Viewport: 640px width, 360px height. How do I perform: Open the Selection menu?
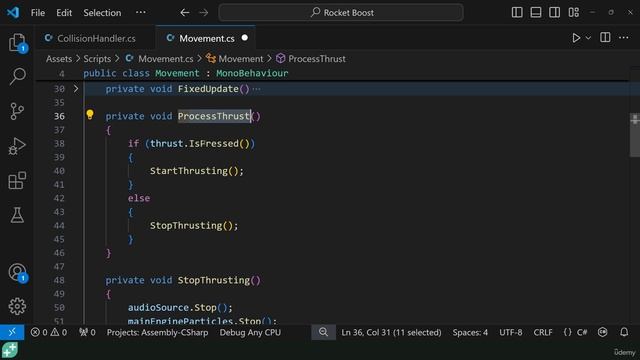click(x=102, y=13)
